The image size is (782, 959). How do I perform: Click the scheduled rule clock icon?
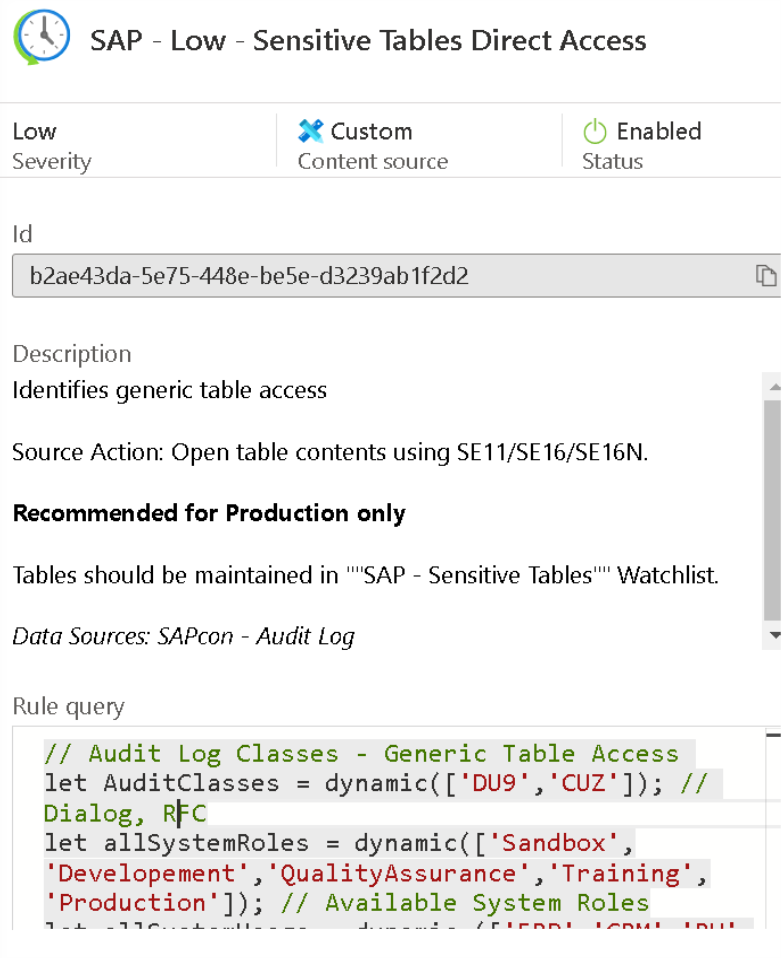[41, 38]
